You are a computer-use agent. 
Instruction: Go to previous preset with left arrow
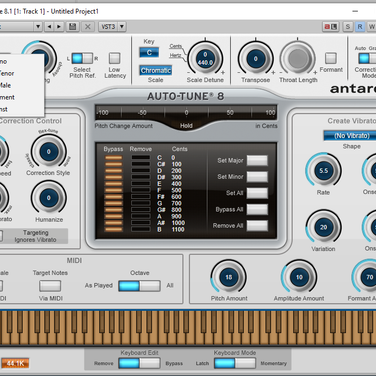[50, 26]
